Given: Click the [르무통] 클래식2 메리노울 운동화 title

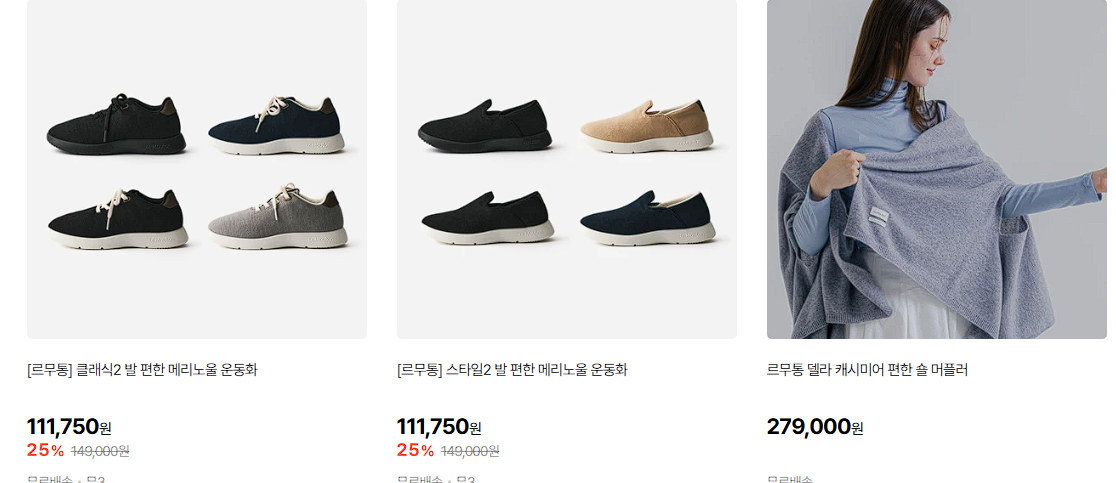Looking at the screenshot, I should pos(142,370).
